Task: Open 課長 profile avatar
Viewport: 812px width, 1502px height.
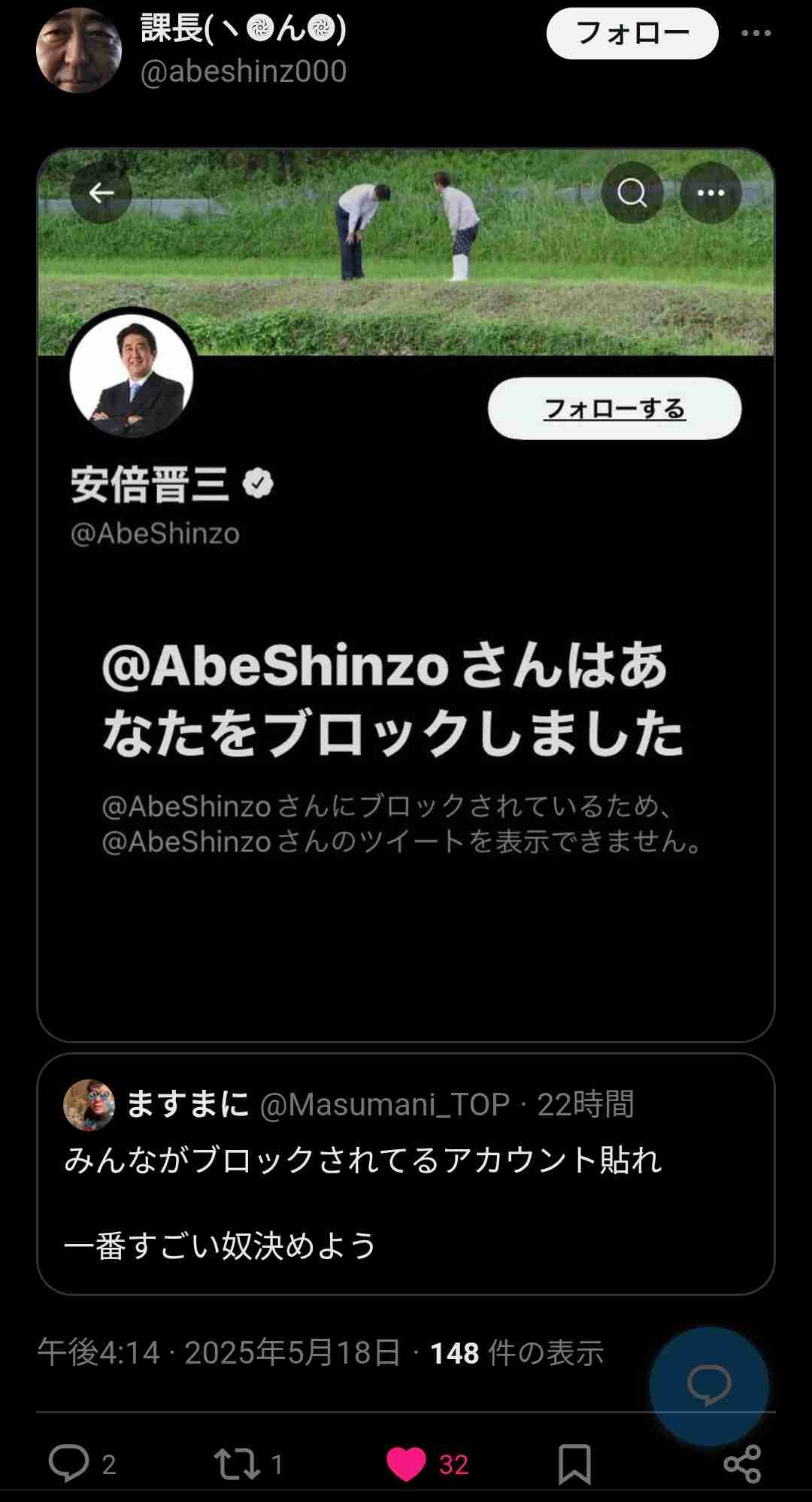Action: click(x=79, y=50)
